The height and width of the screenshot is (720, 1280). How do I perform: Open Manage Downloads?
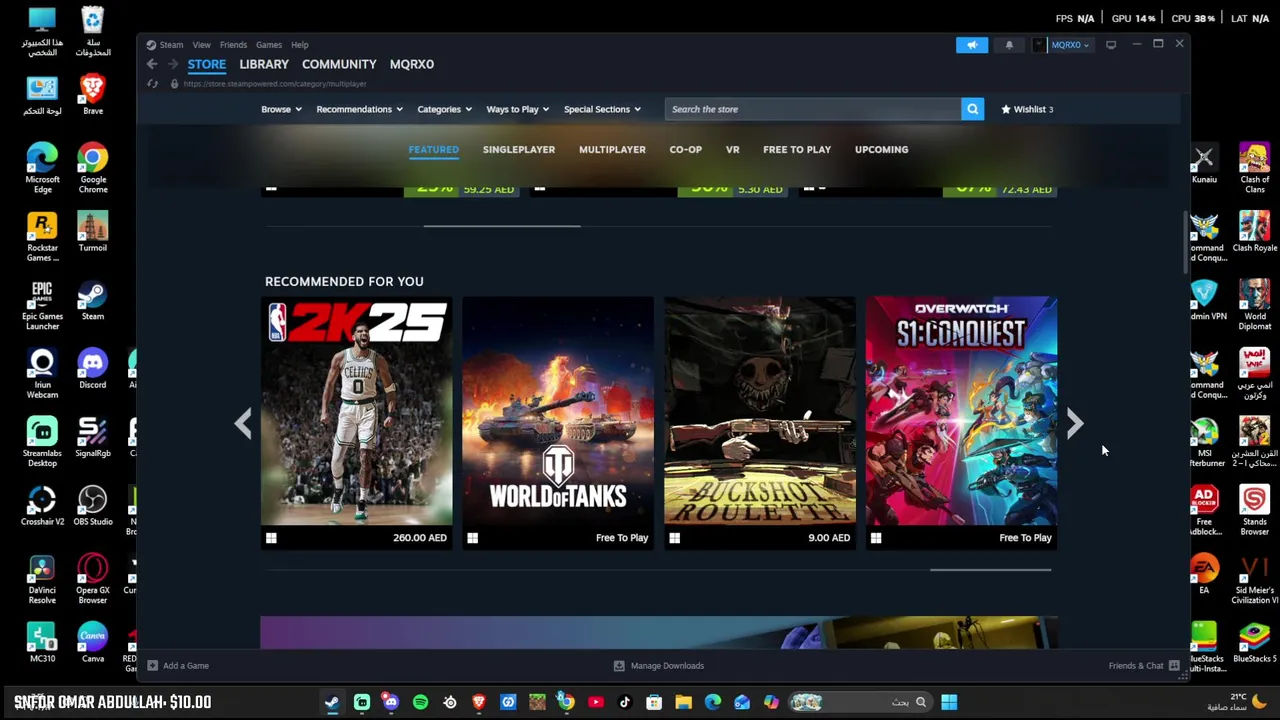pos(658,665)
